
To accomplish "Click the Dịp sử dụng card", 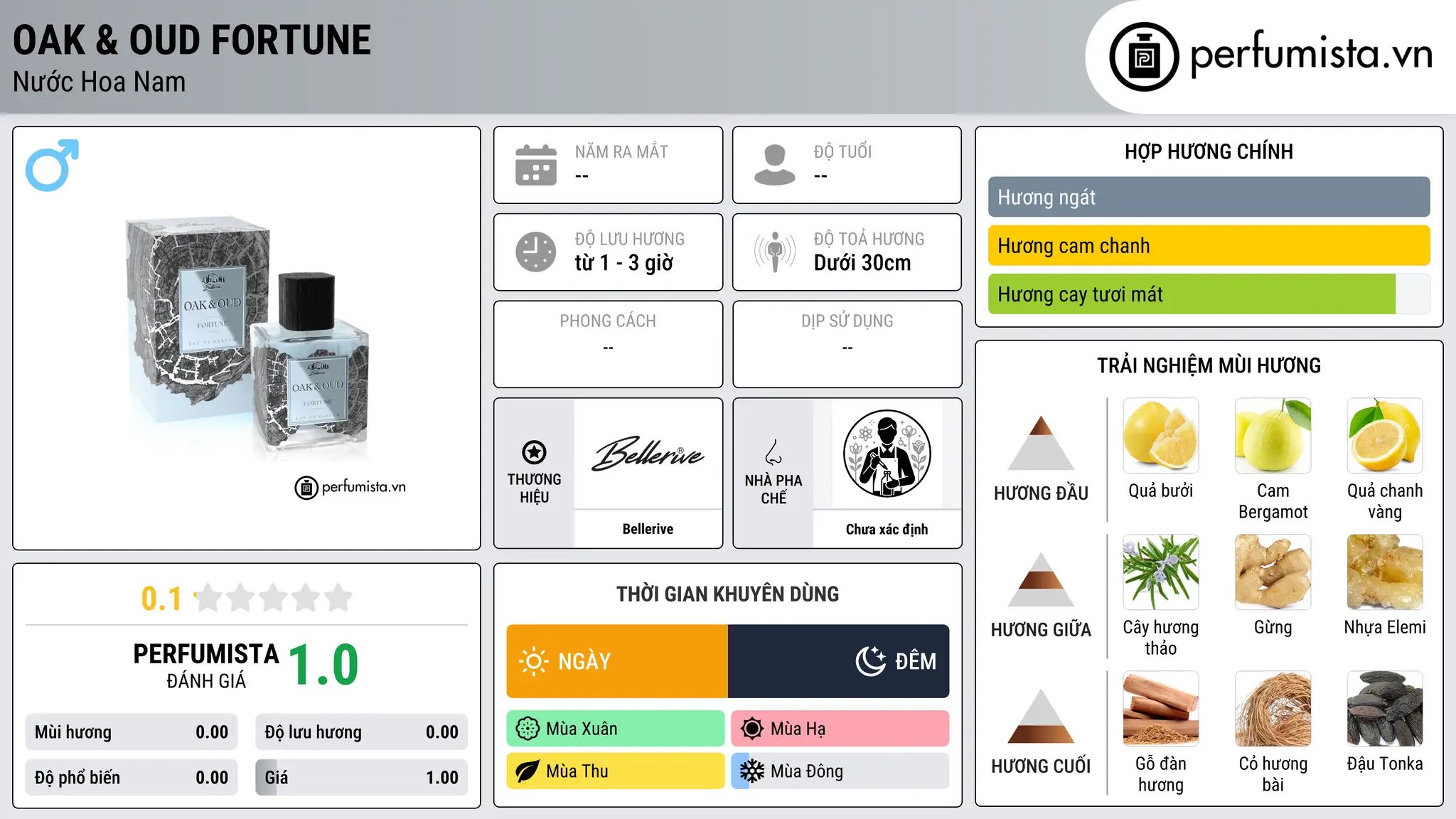I will [x=847, y=344].
